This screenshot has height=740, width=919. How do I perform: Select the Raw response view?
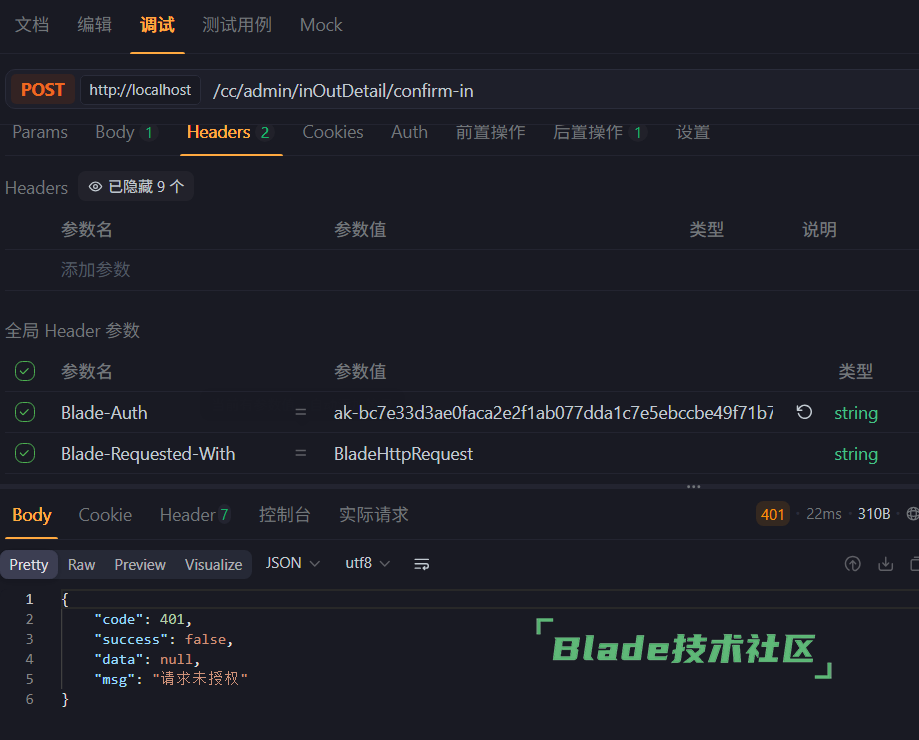pyautogui.click(x=81, y=565)
